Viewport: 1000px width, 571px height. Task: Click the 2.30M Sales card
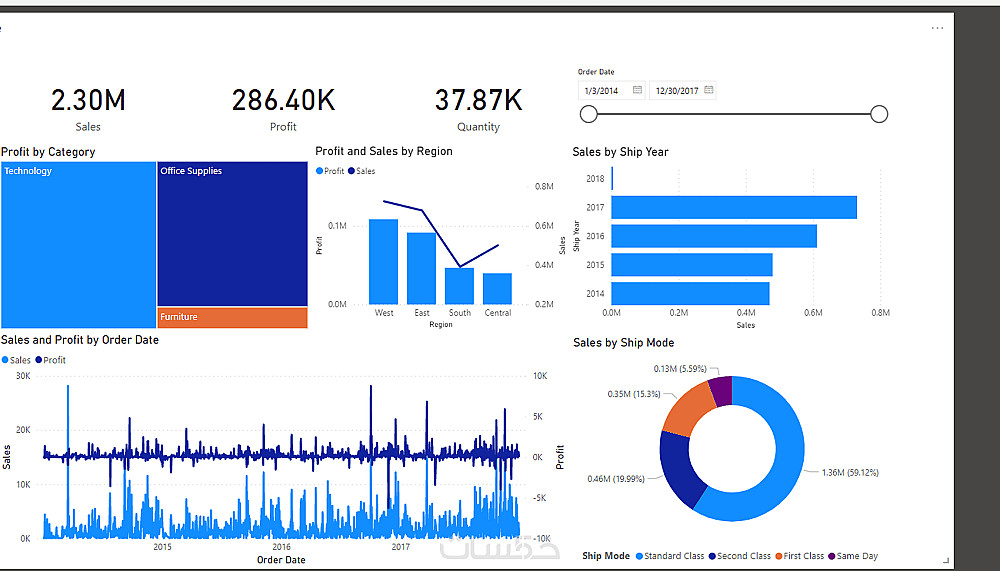click(x=88, y=109)
